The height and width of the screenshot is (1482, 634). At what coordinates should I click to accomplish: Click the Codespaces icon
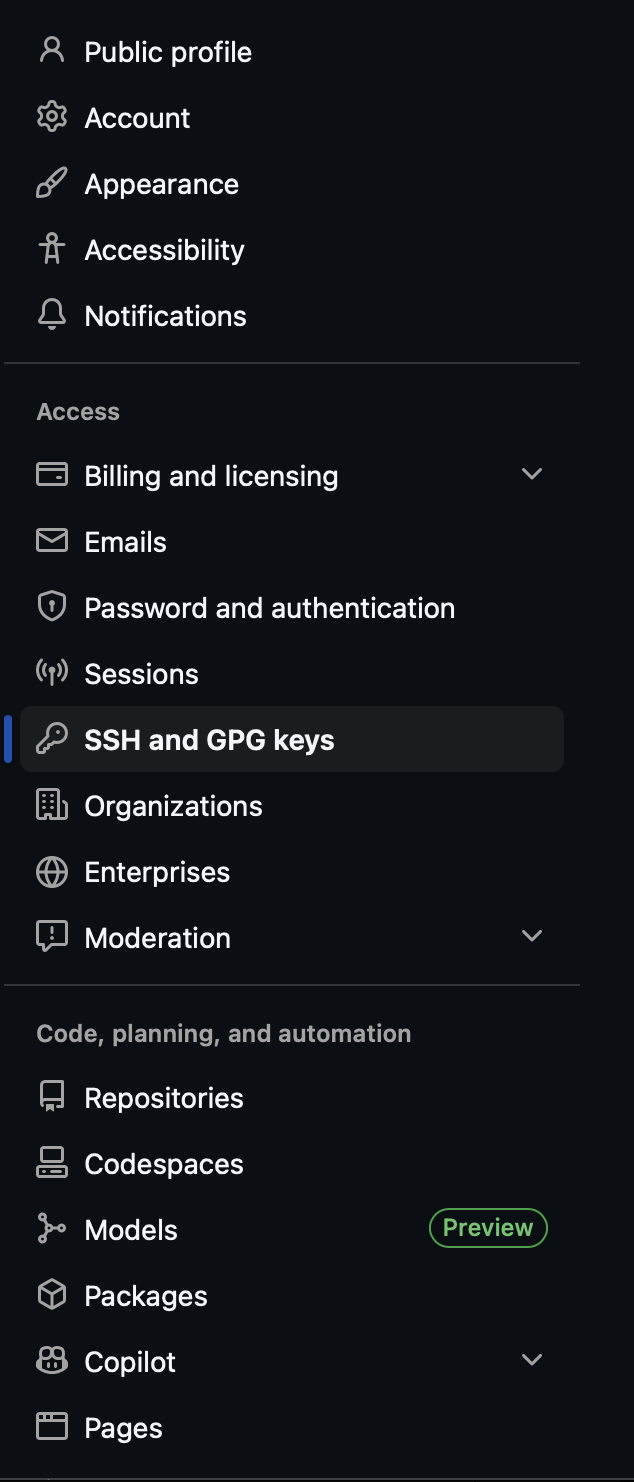tap(51, 1163)
